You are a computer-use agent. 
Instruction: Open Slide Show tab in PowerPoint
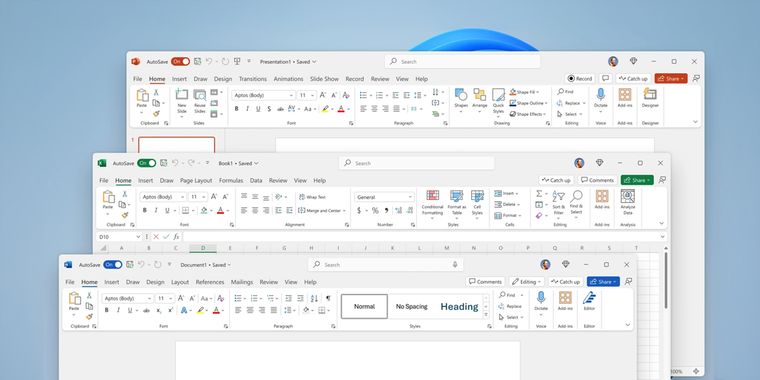324,79
